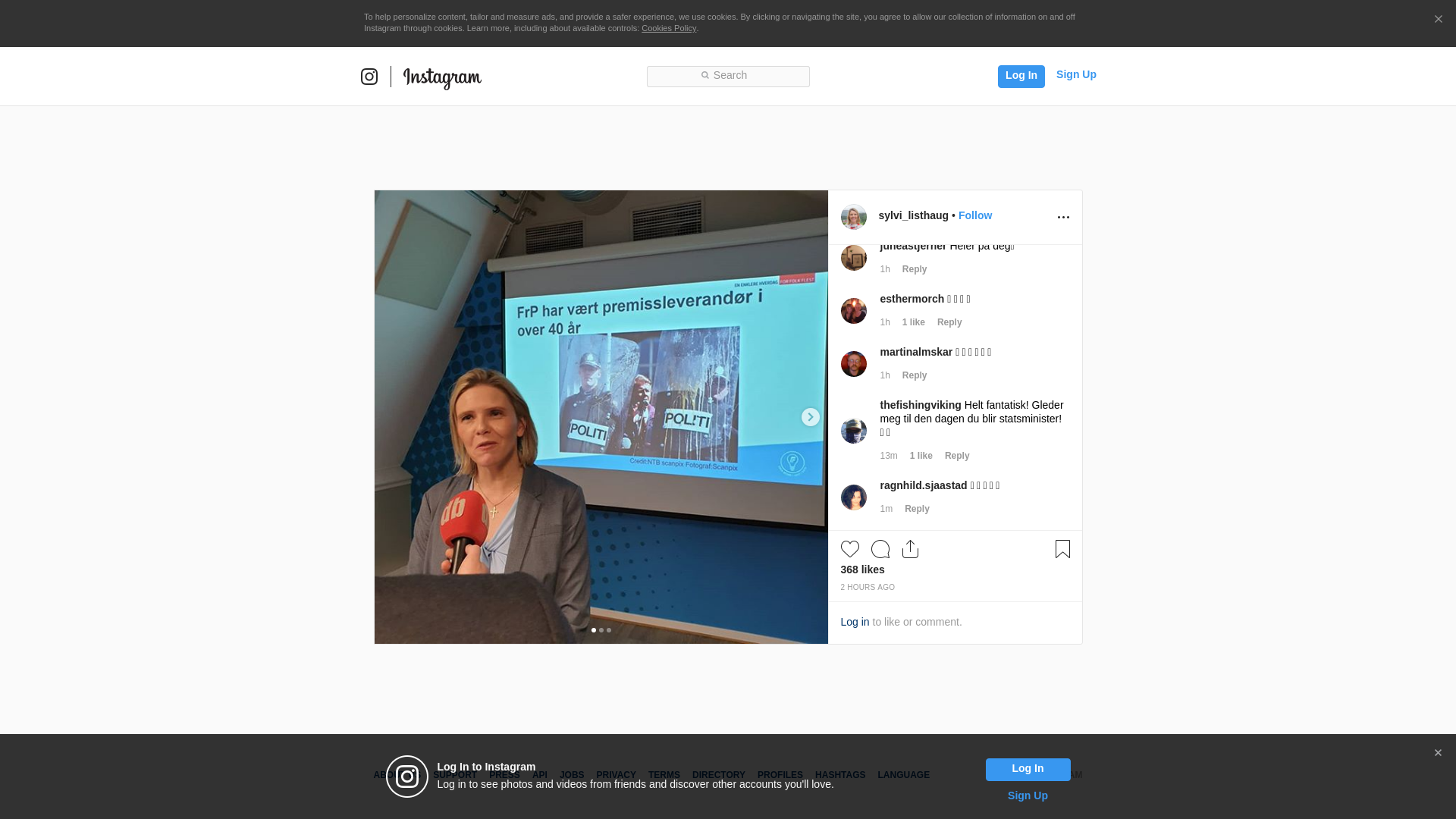Open the sylvi_listhaug username link

point(913,215)
